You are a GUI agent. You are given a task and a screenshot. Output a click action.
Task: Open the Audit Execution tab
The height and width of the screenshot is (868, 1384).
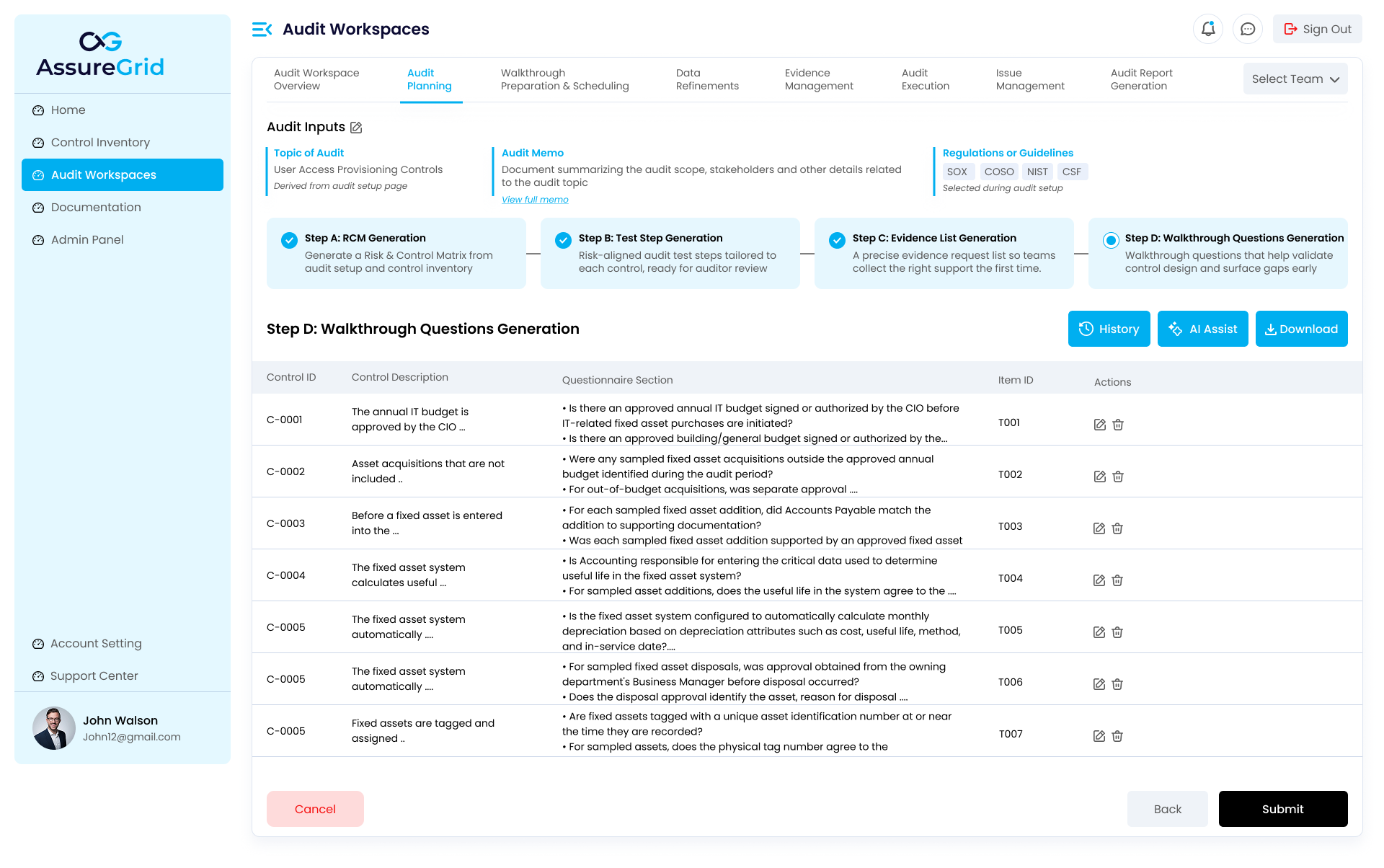[x=925, y=79]
